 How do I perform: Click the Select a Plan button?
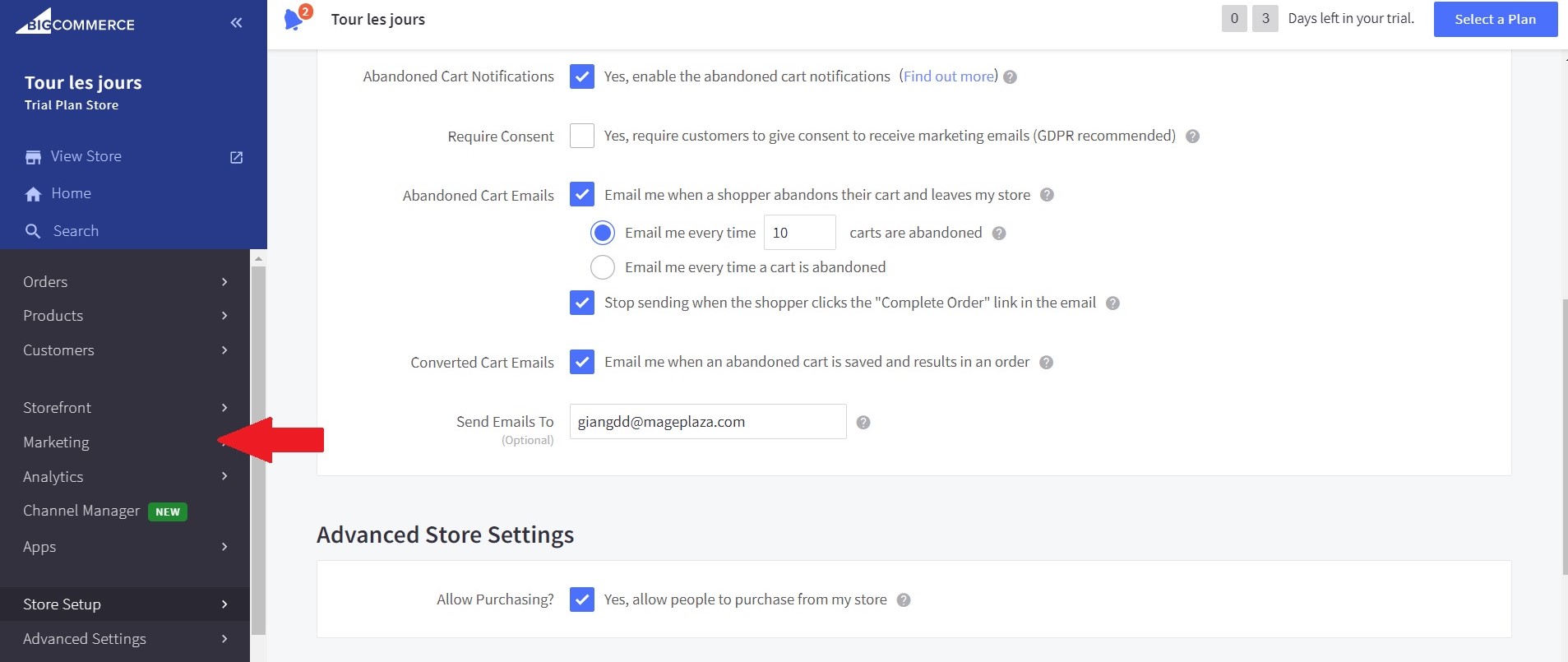point(1495,19)
